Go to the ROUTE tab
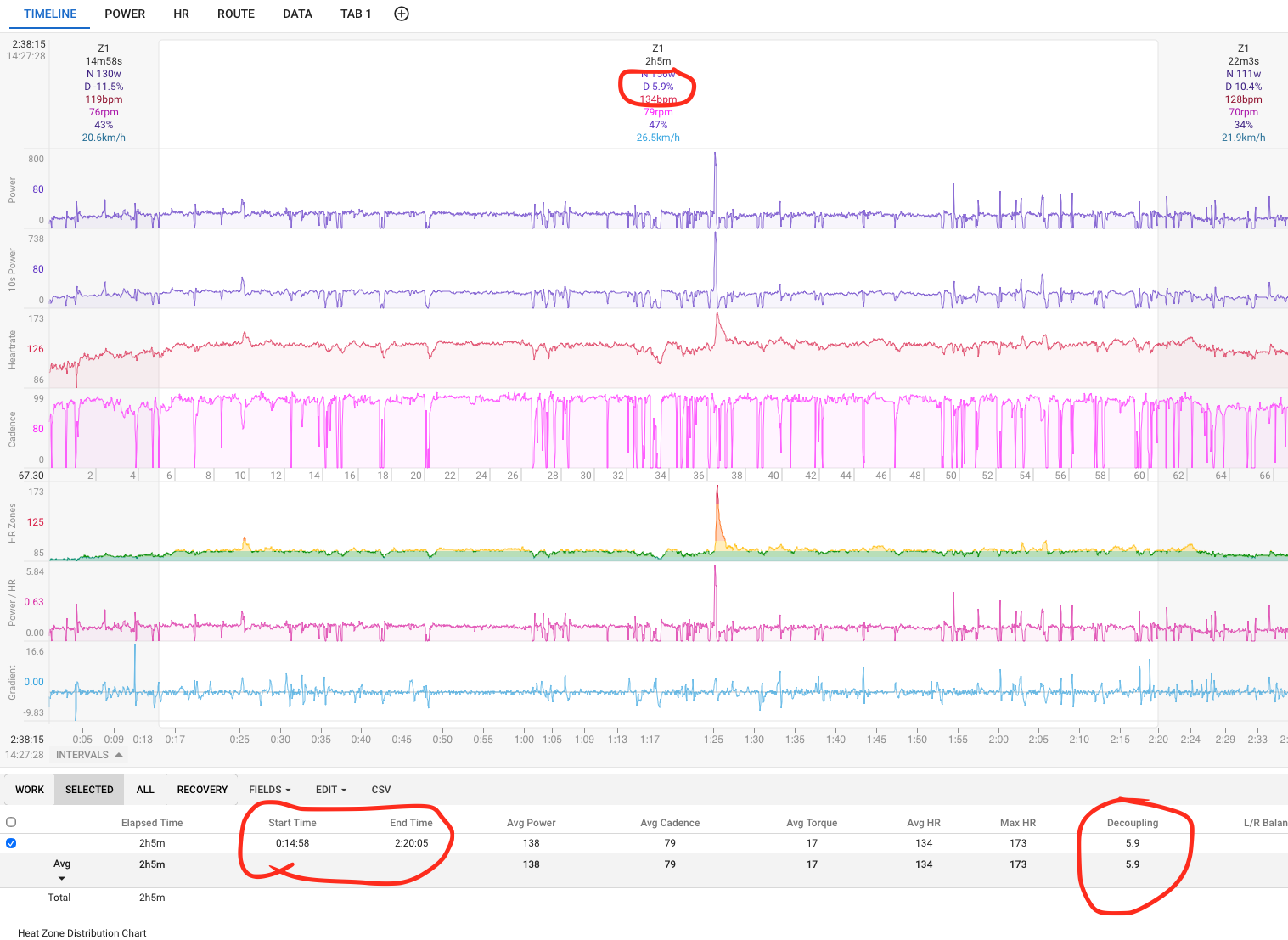1288x940 pixels. [x=236, y=14]
